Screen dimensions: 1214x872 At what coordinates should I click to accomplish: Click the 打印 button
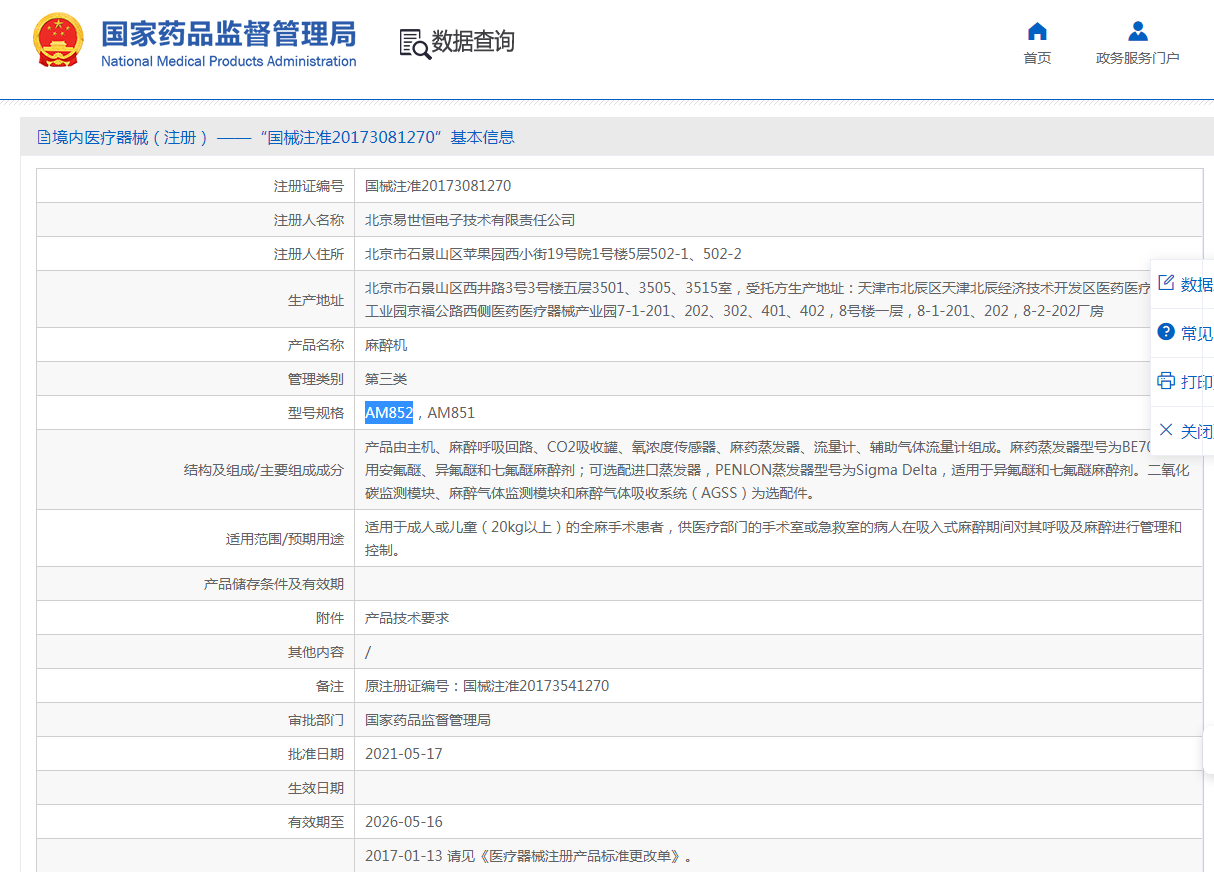pyautogui.click(x=1196, y=382)
